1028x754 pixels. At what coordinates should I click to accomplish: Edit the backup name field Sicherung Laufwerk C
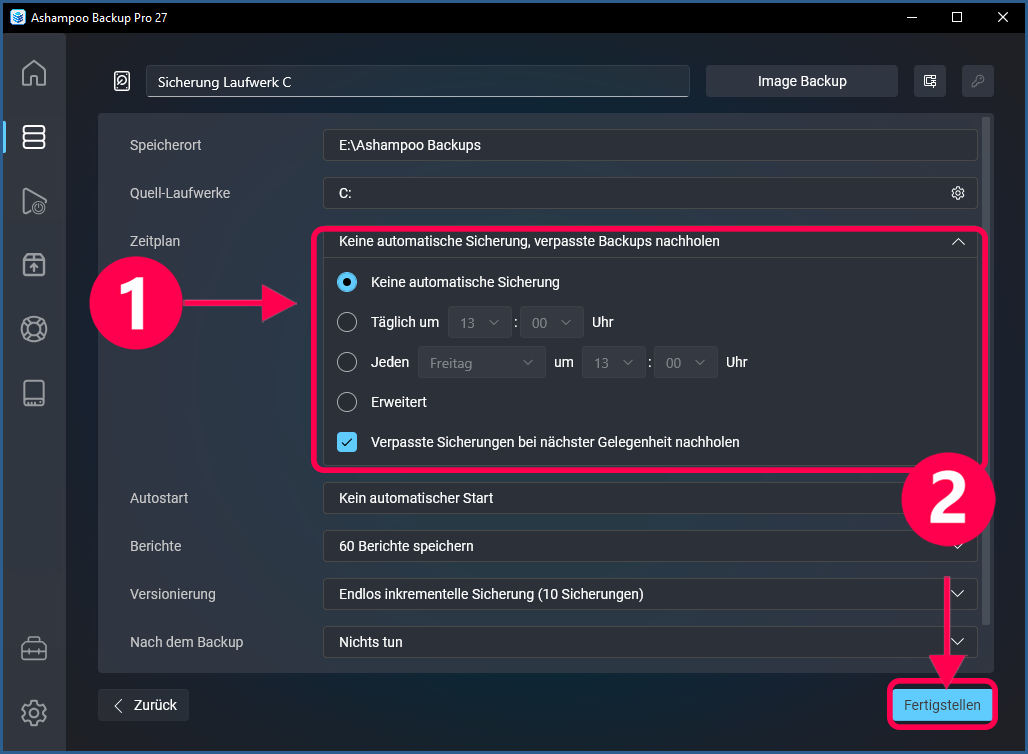pyautogui.click(x=418, y=81)
